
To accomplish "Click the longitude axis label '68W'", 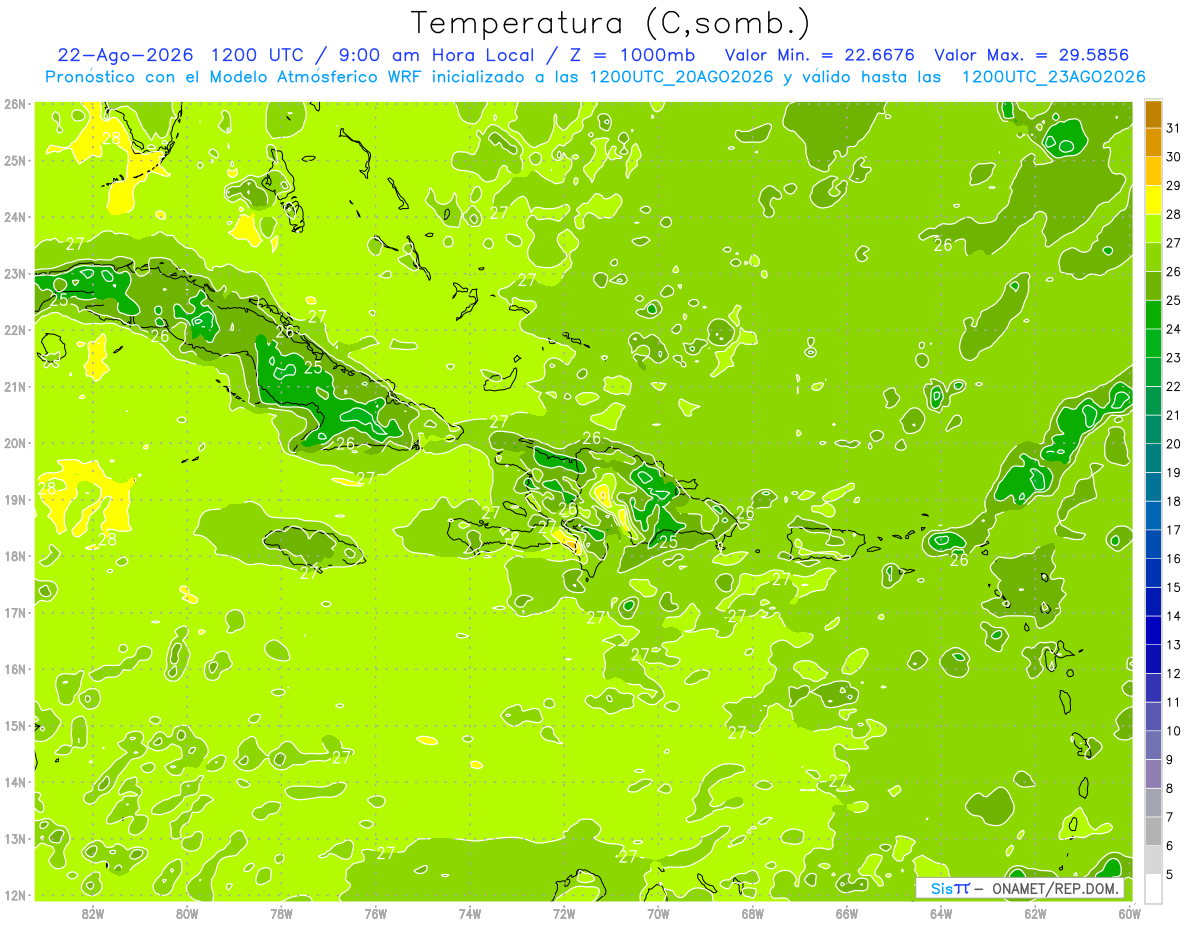I will (x=752, y=913).
